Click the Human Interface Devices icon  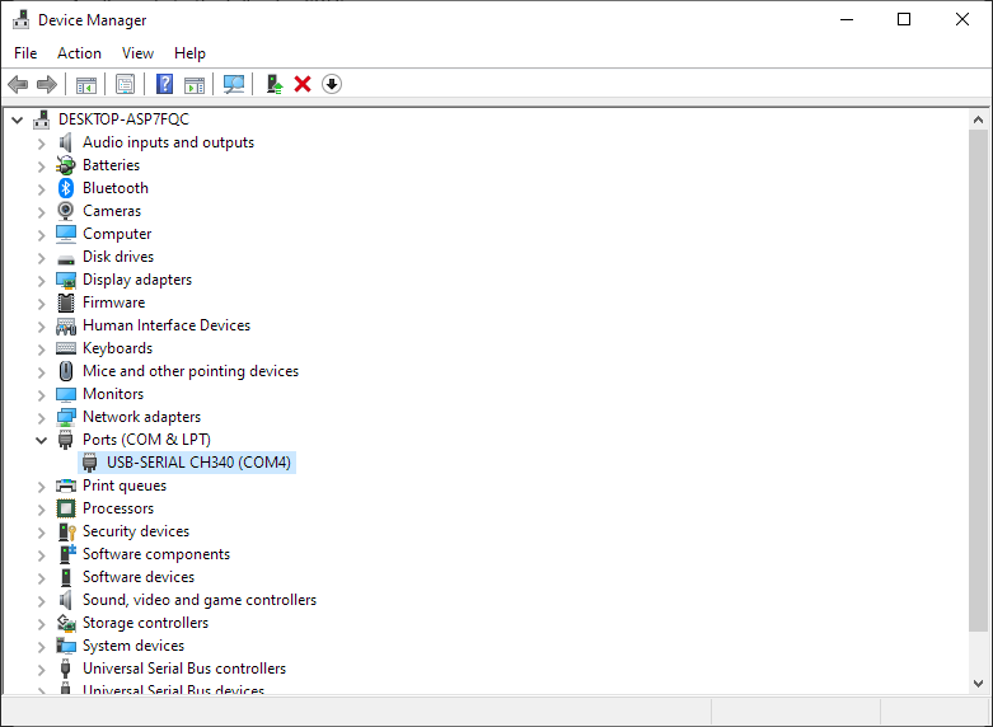(x=66, y=326)
